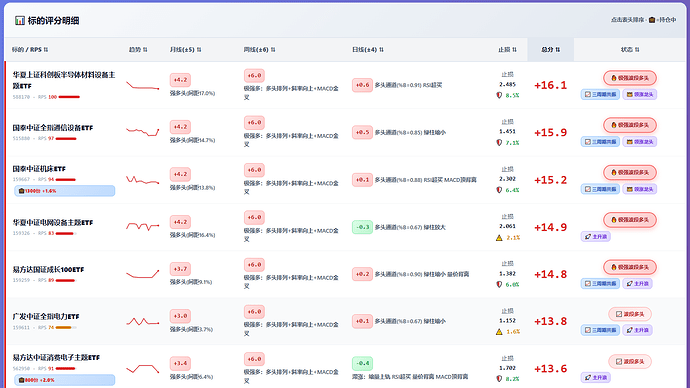
Task: Sort by the 止损 column header
Action: pos(507,50)
